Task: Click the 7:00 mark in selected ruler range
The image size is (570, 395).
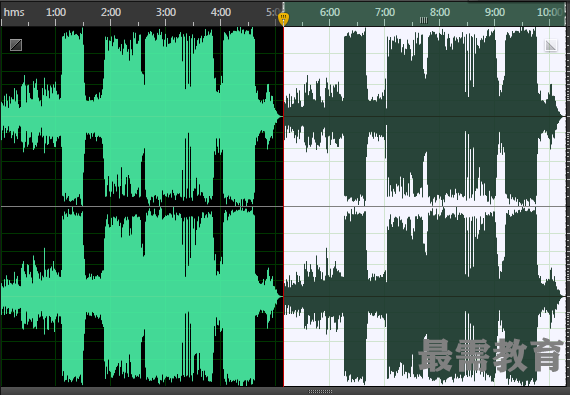Action: (385, 12)
